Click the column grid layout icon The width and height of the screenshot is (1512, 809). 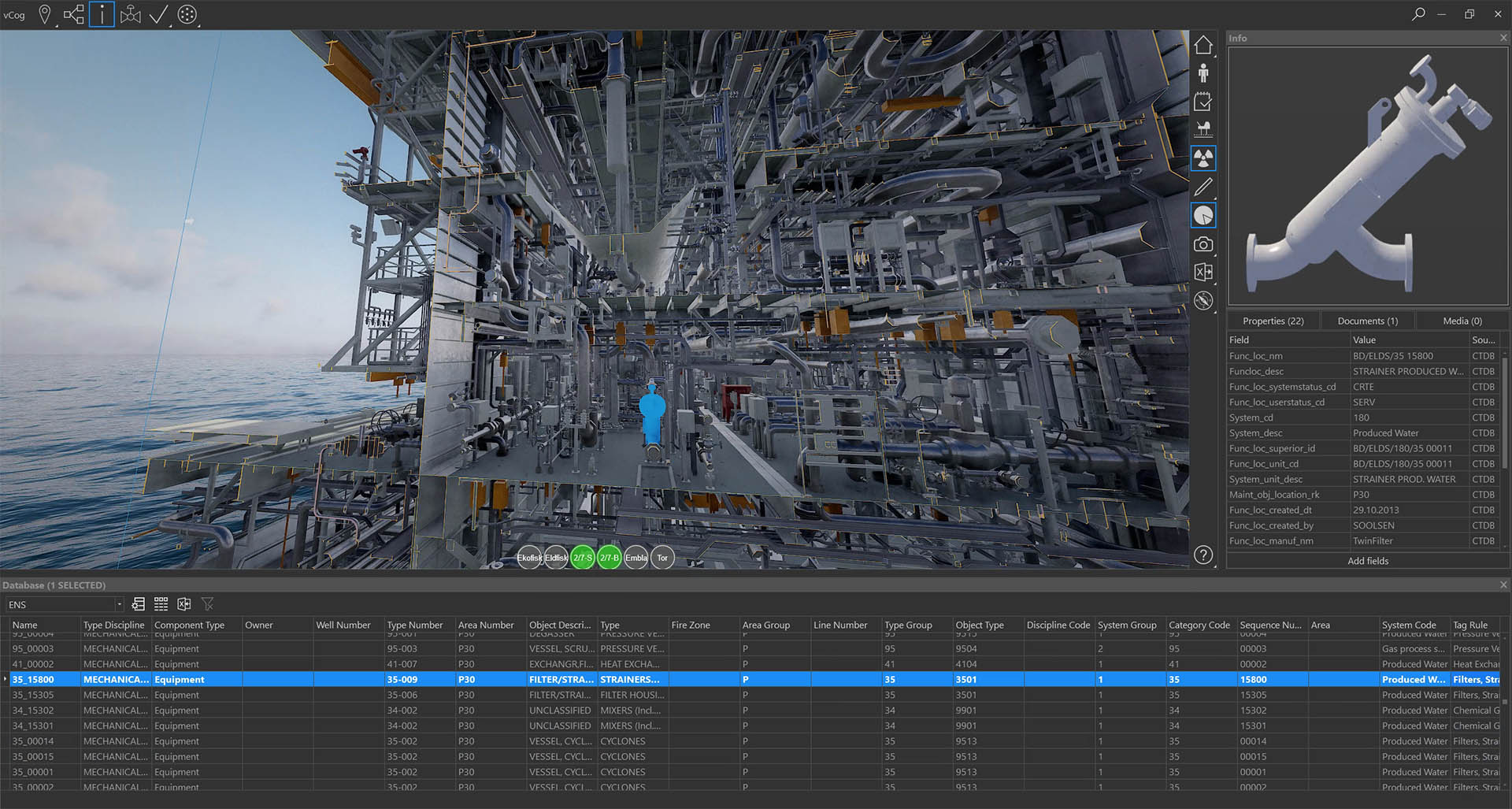point(161,604)
